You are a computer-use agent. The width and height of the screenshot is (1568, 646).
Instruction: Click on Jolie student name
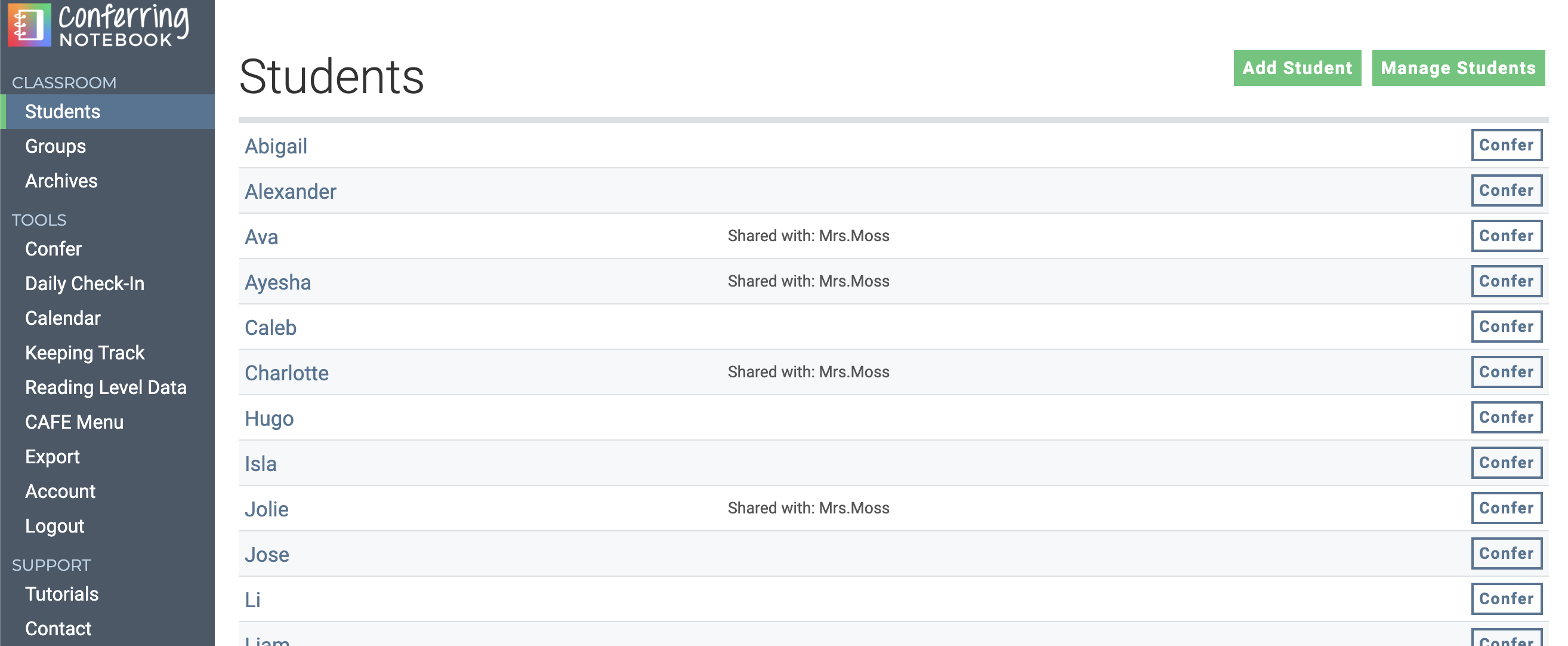pyautogui.click(x=267, y=508)
